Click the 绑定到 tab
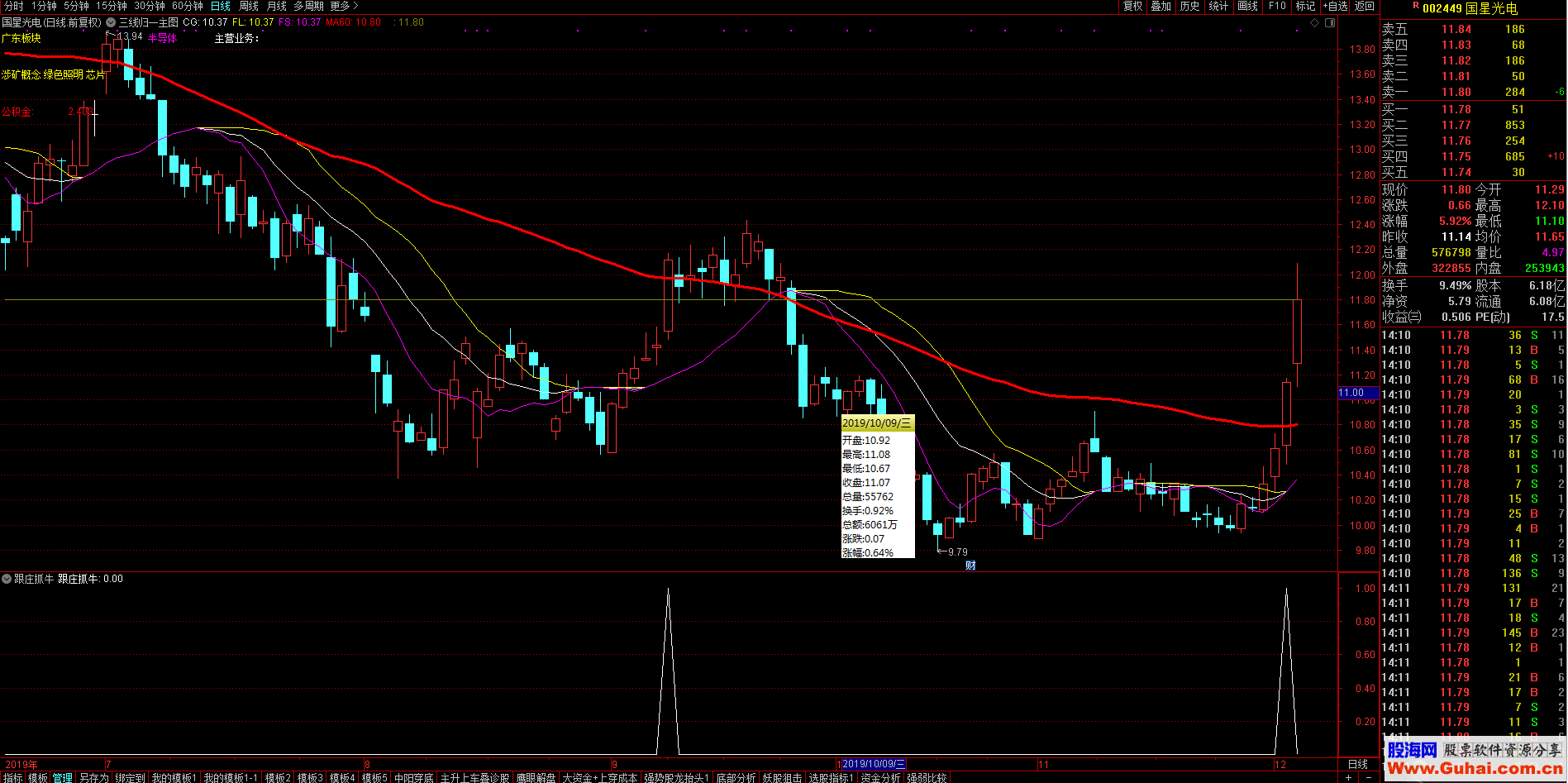1568x783 pixels. [130, 777]
